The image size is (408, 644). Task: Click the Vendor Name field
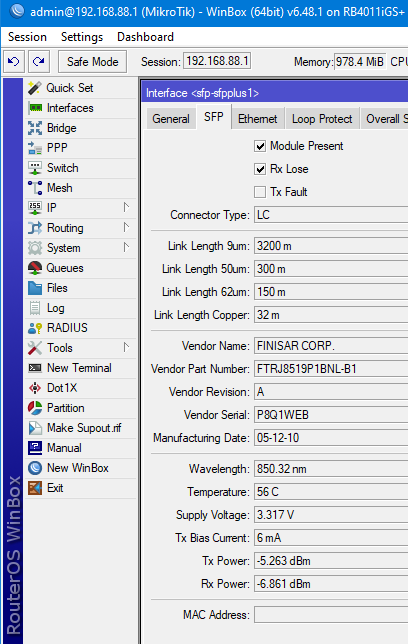point(331,346)
